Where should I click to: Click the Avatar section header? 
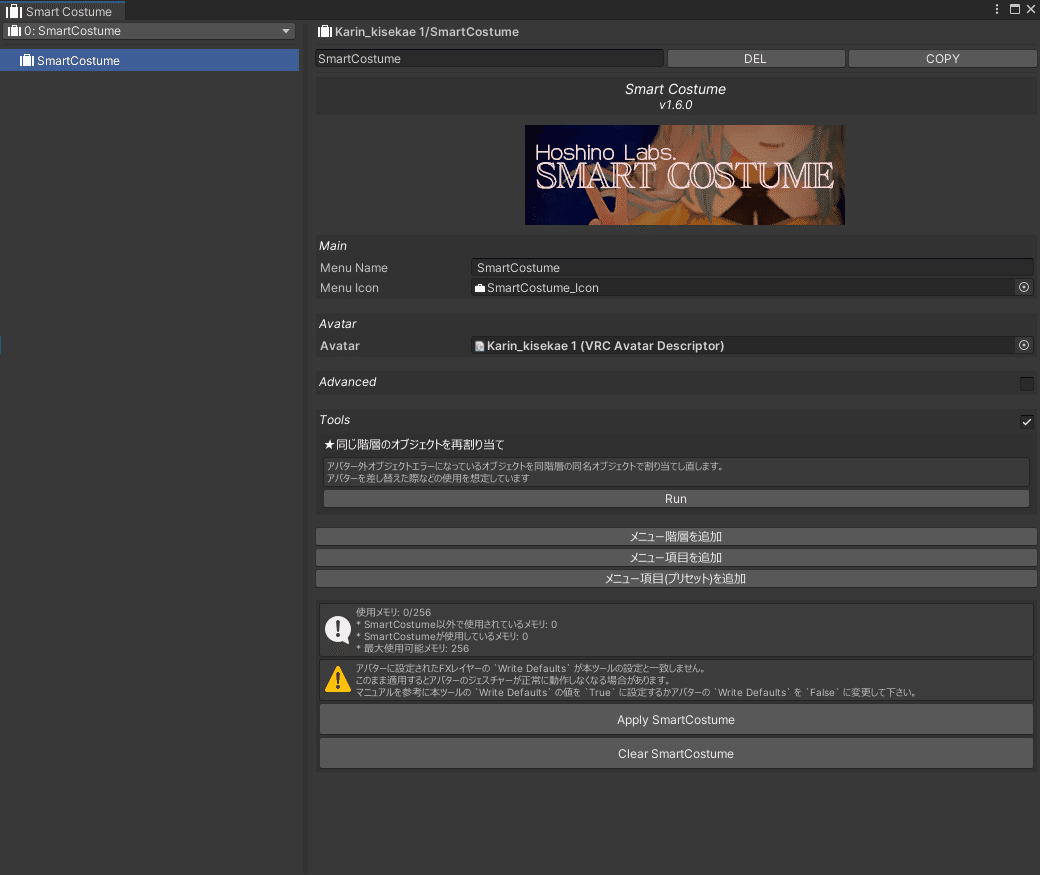coord(338,324)
